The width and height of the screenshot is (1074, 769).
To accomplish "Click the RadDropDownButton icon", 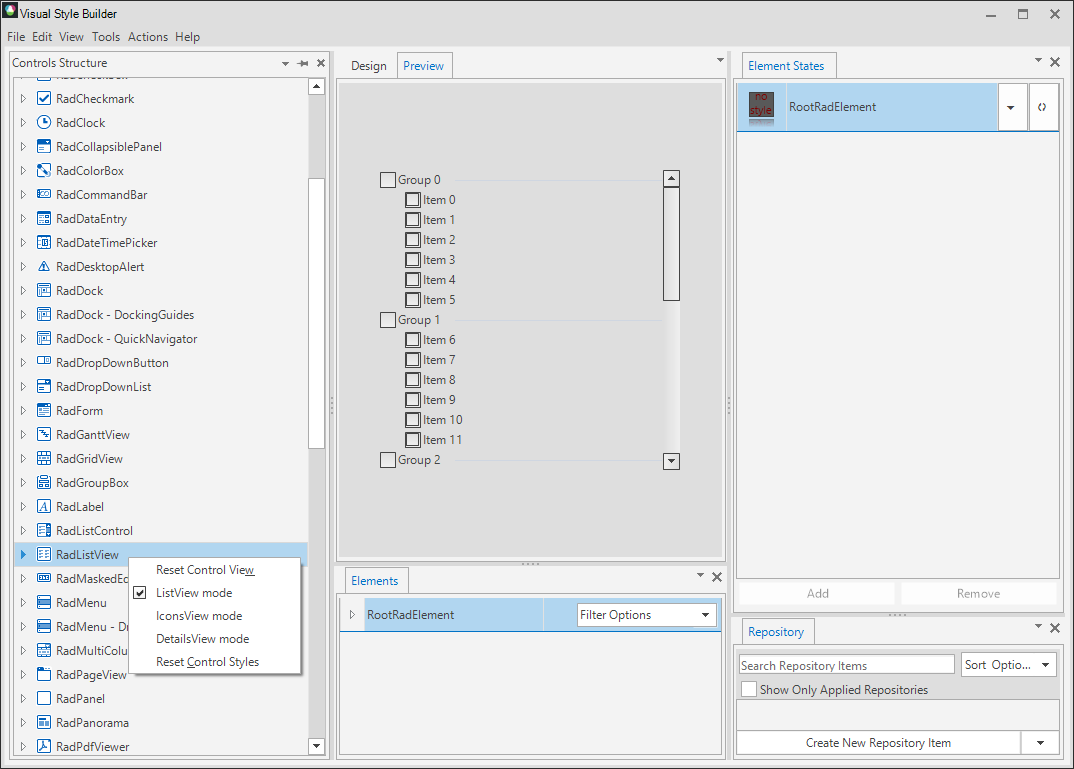I will coord(44,362).
